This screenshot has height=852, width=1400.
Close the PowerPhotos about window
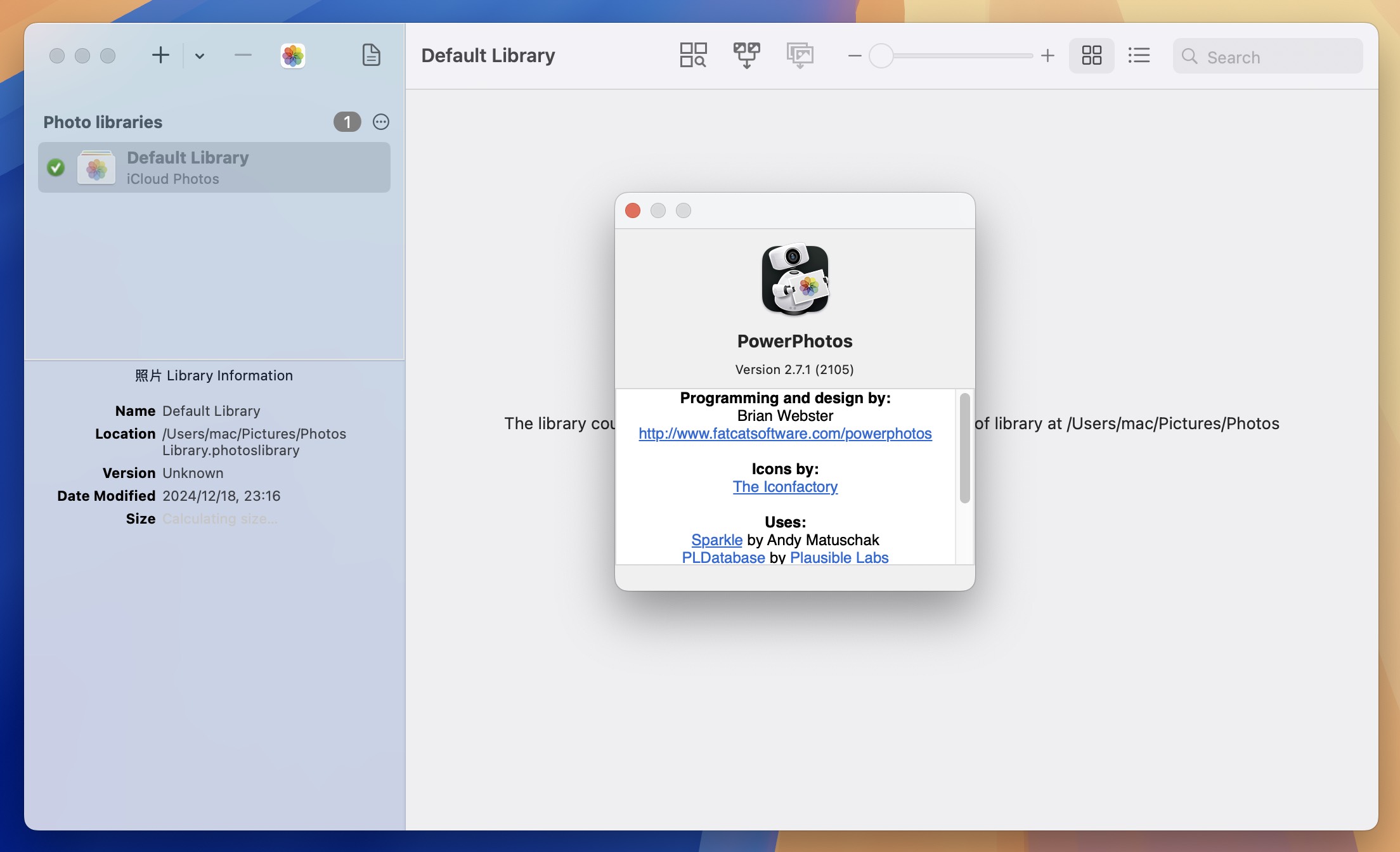(633, 210)
